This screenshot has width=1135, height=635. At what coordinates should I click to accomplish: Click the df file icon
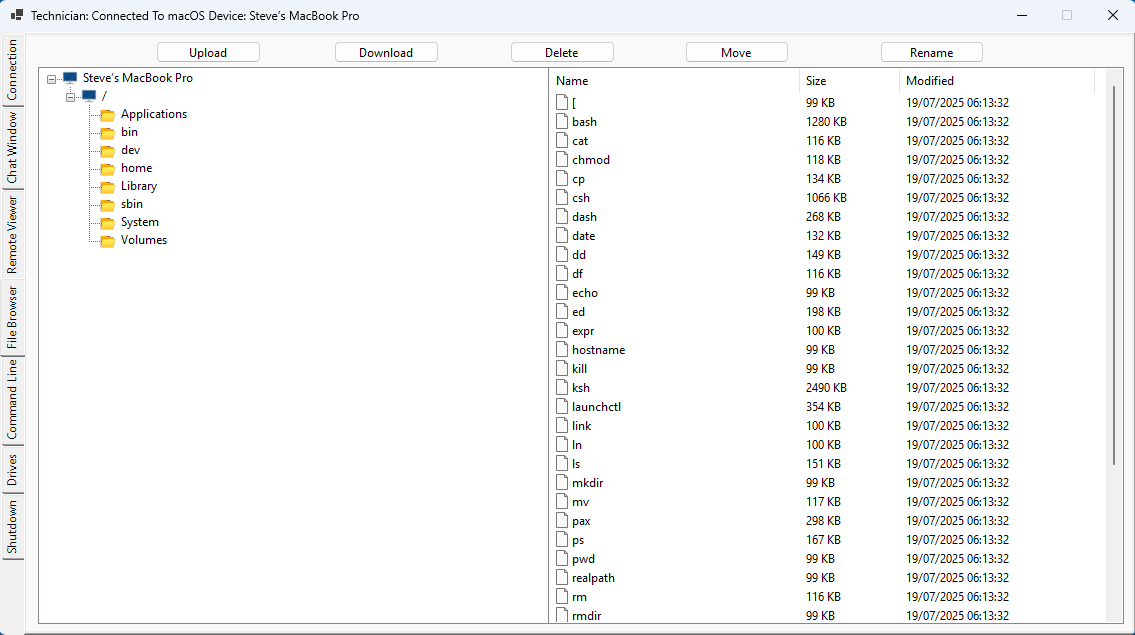click(x=562, y=273)
